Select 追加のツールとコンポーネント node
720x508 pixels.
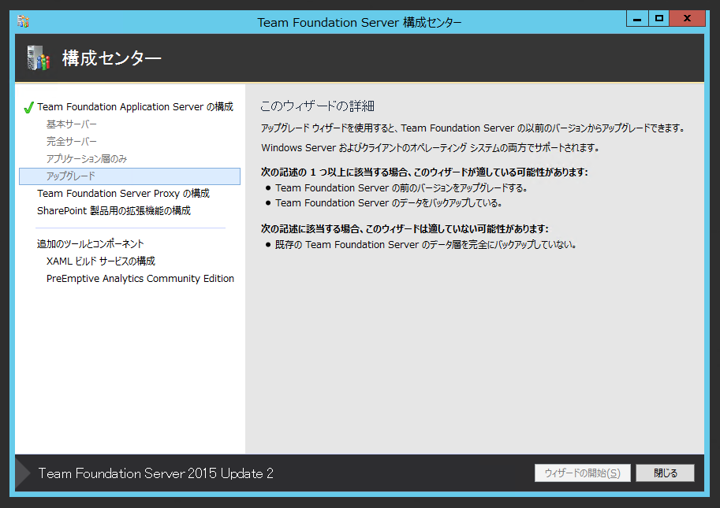90,244
